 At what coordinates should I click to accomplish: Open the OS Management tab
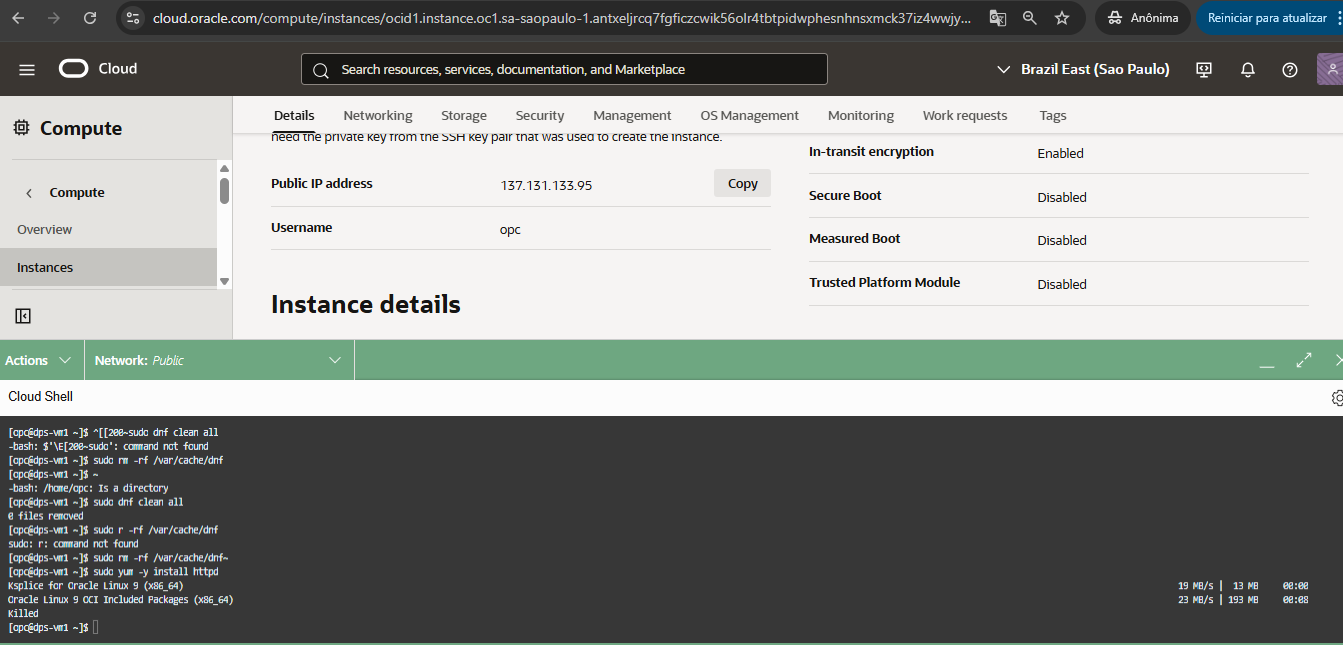click(x=749, y=115)
